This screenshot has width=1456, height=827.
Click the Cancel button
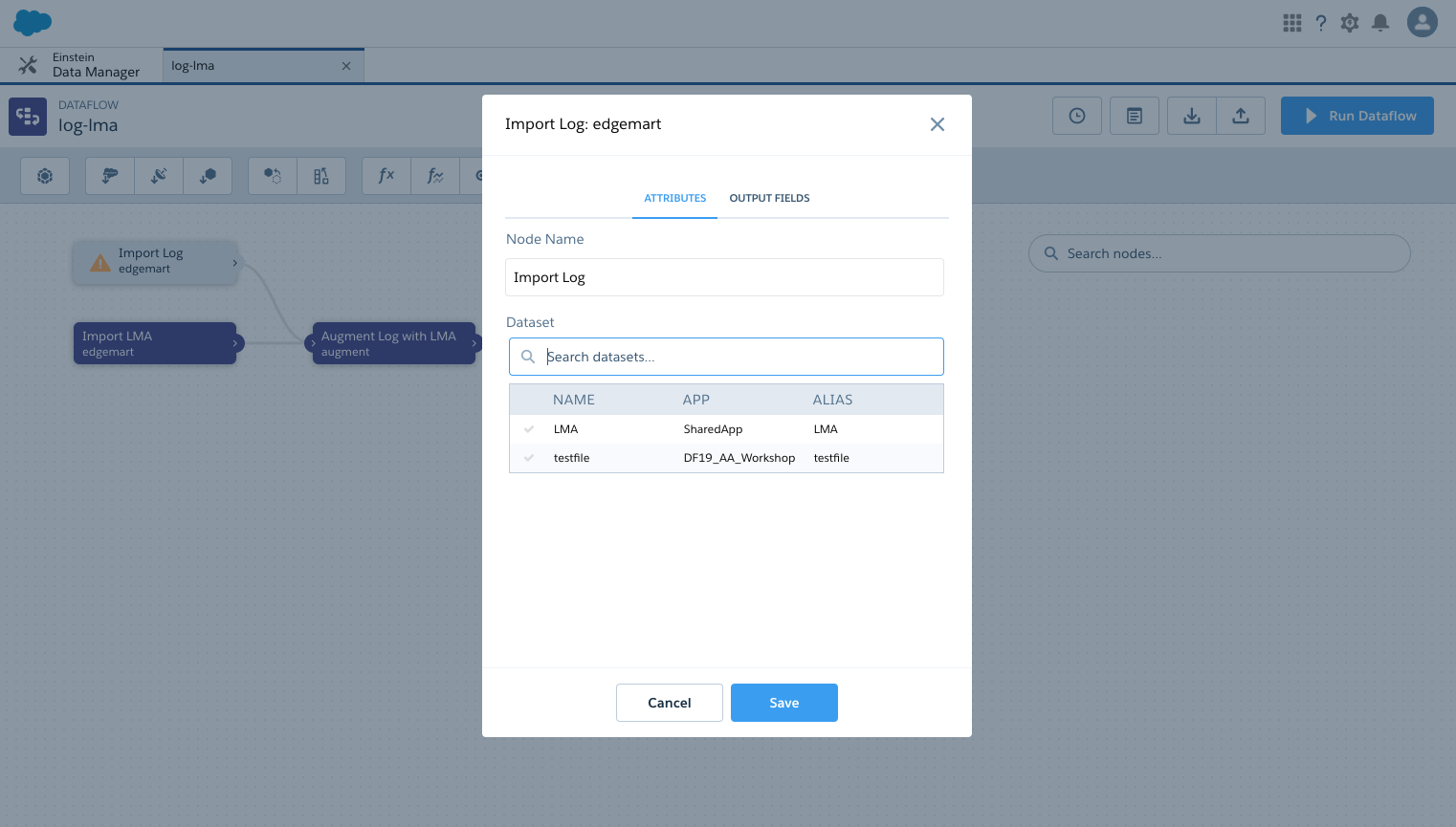click(670, 703)
